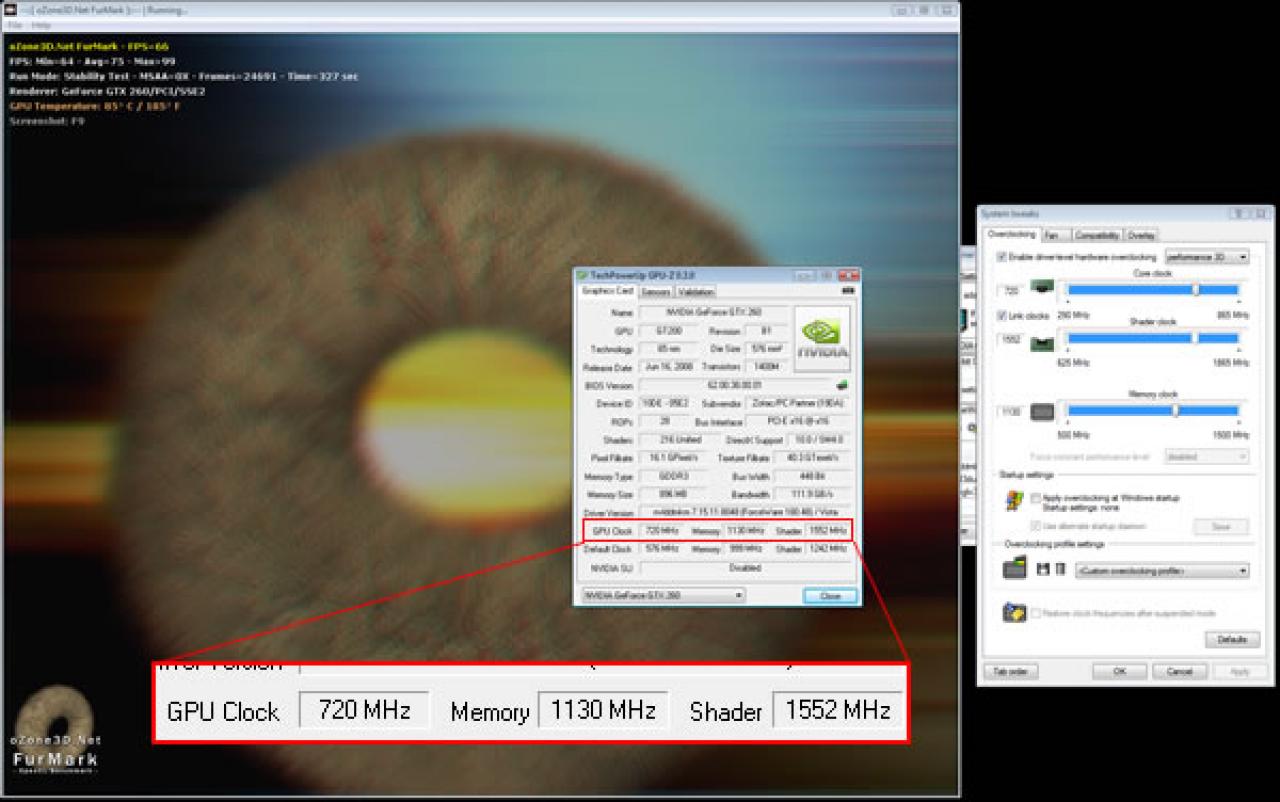This screenshot has width=1280, height=802.
Task: Click the memory clock chip icon
Action: tap(1041, 411)
